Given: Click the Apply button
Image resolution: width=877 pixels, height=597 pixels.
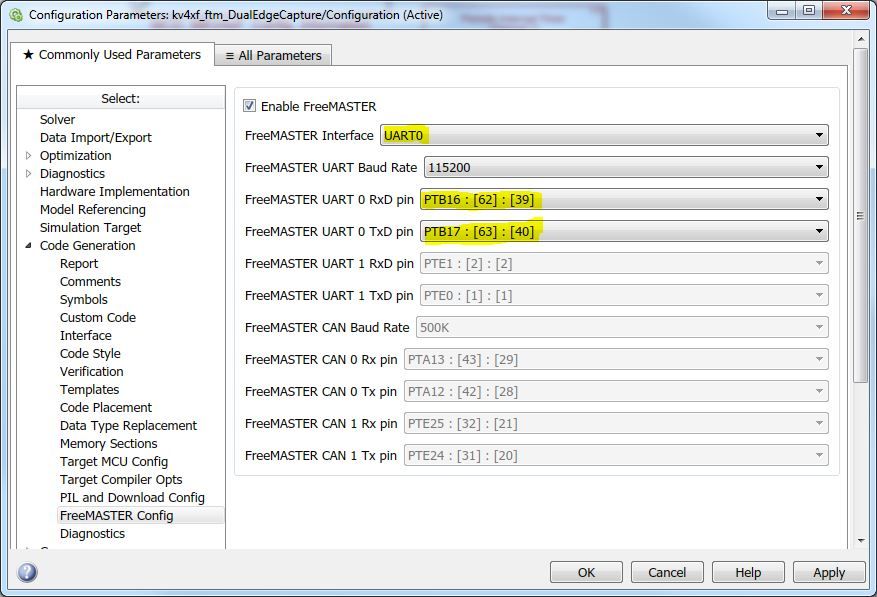Looking at the screenshot, I should pyautogui.click(x=829, y=572).
